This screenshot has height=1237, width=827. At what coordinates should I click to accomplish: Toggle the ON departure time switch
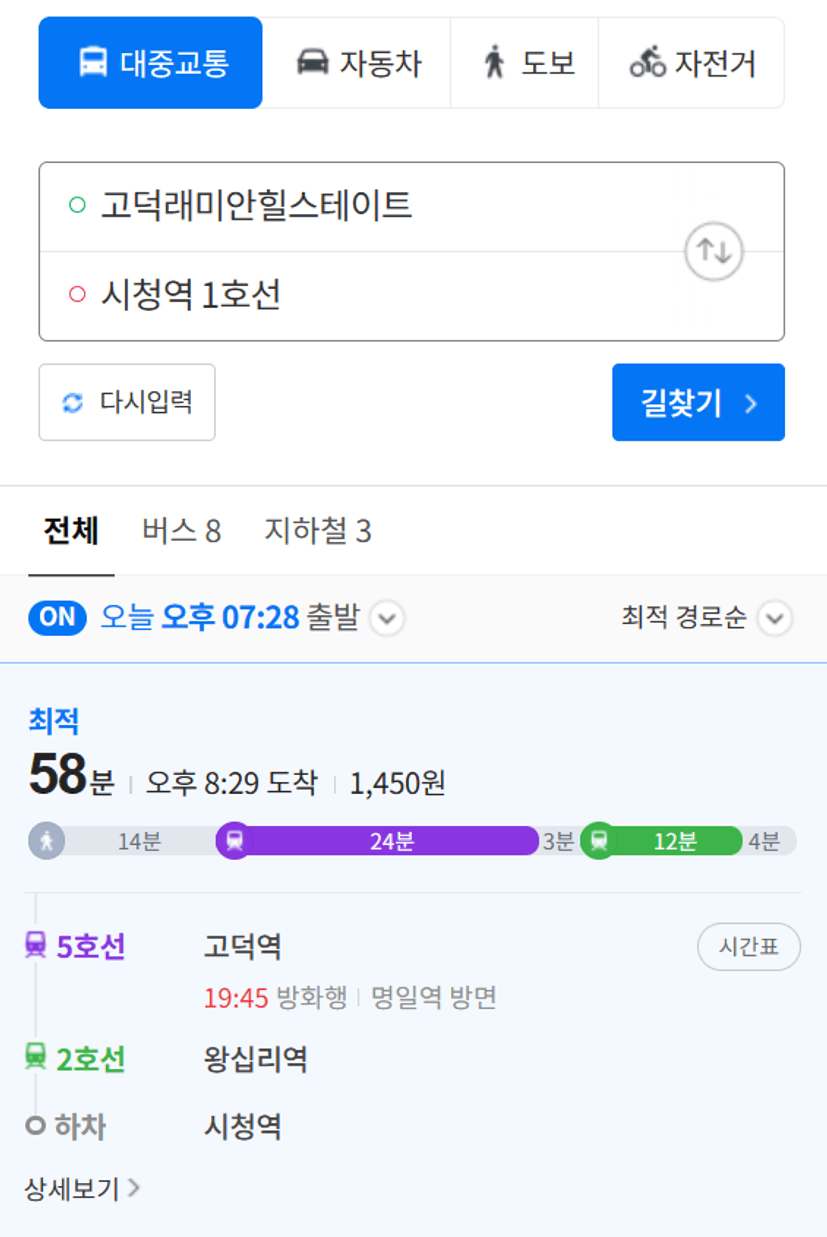tap(58, 618)
